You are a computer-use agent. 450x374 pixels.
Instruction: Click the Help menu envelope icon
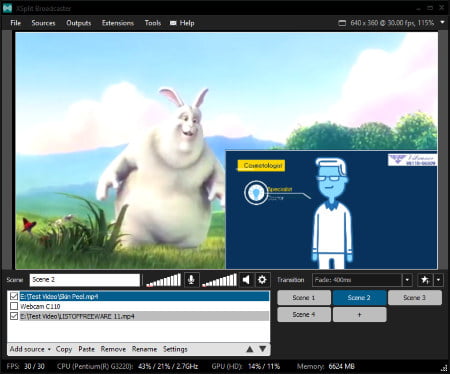click(x=173, y=23)
